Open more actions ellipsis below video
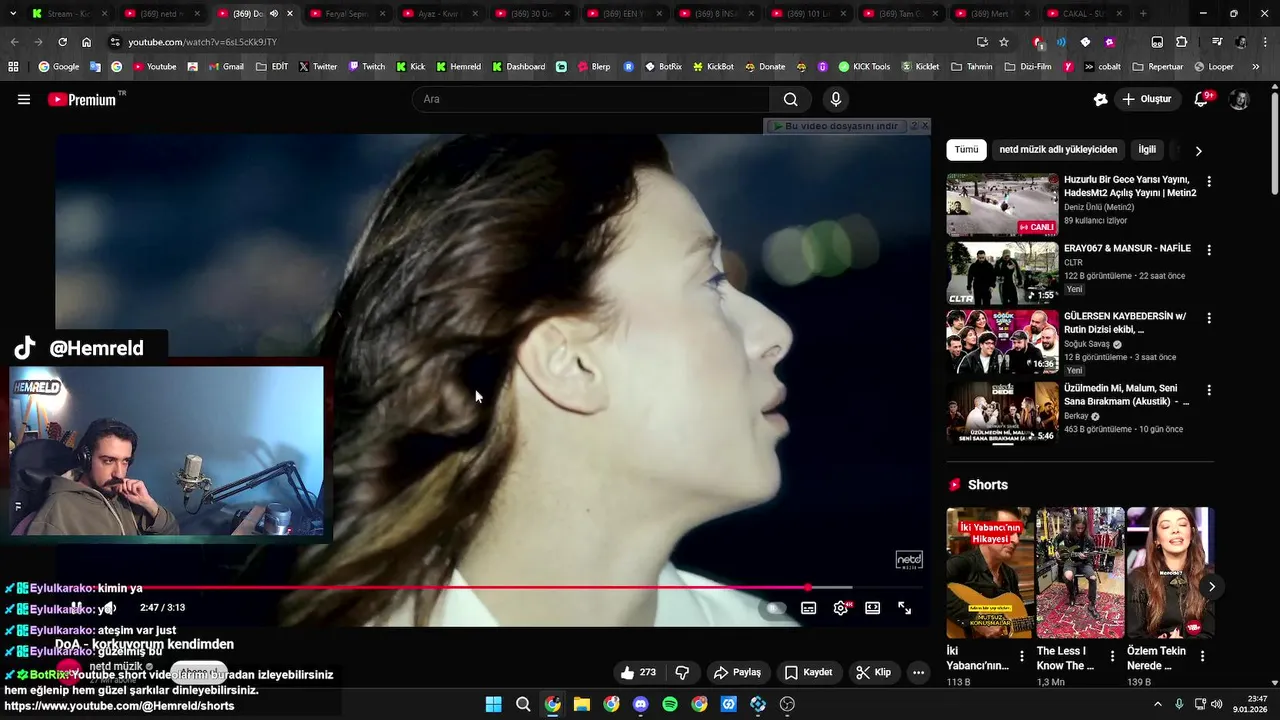 click(918, 672)
